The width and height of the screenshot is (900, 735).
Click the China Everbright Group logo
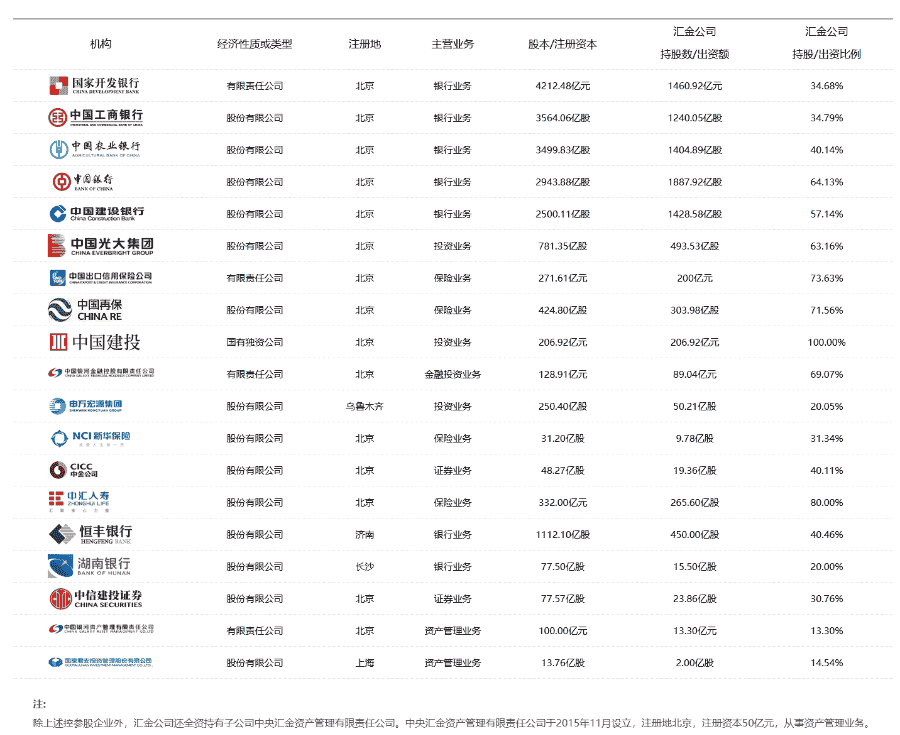pos(99,245)
